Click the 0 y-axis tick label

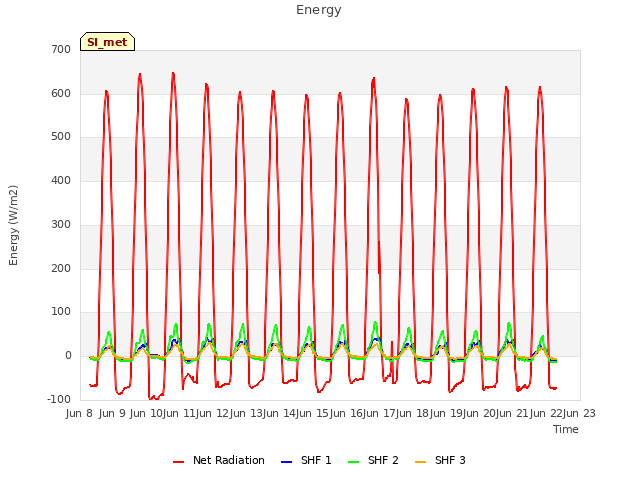click(x=68, y=356)
